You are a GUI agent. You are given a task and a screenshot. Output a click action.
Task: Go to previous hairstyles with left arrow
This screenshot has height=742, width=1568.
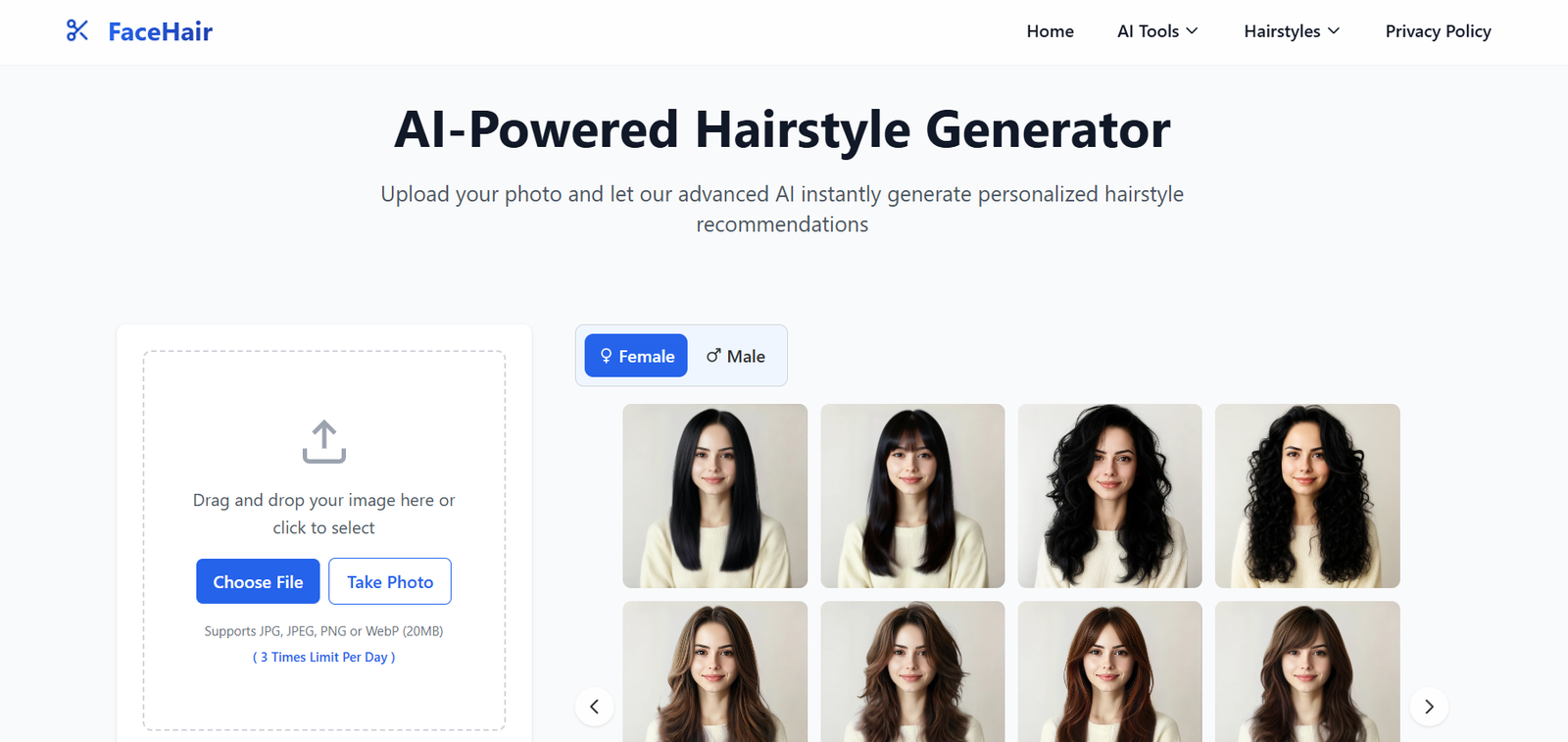594,707
